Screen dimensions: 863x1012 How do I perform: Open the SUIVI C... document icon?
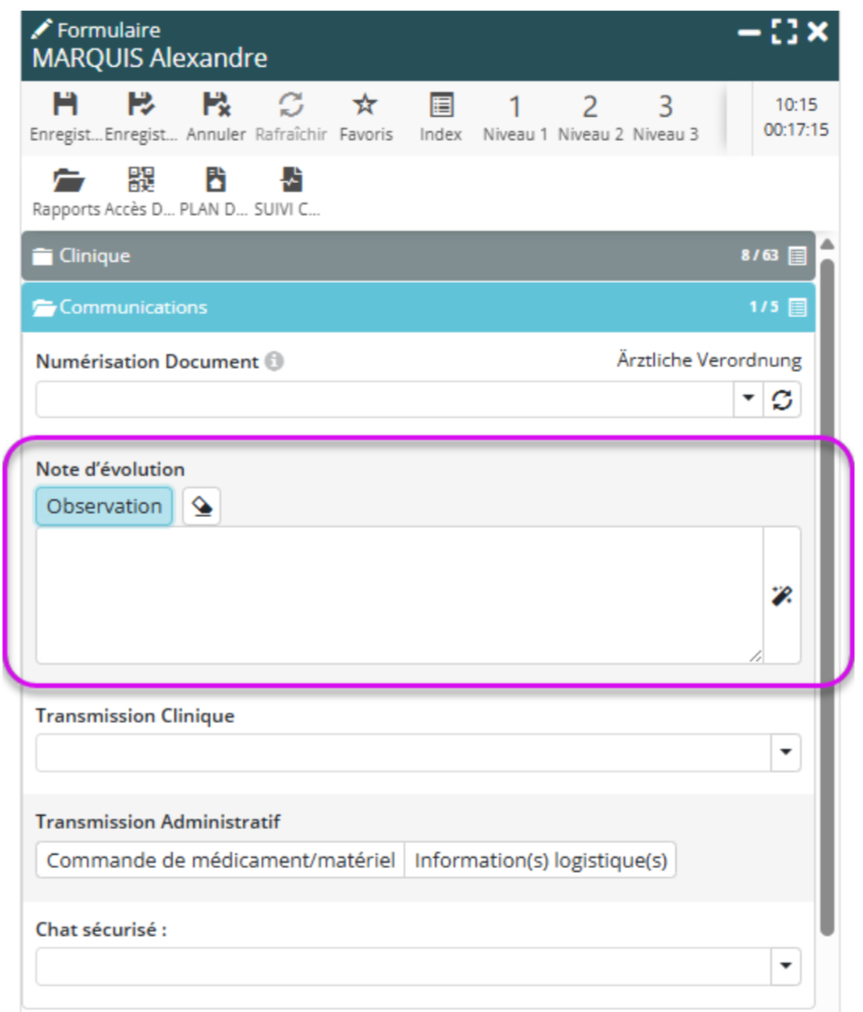click(291, 181)
